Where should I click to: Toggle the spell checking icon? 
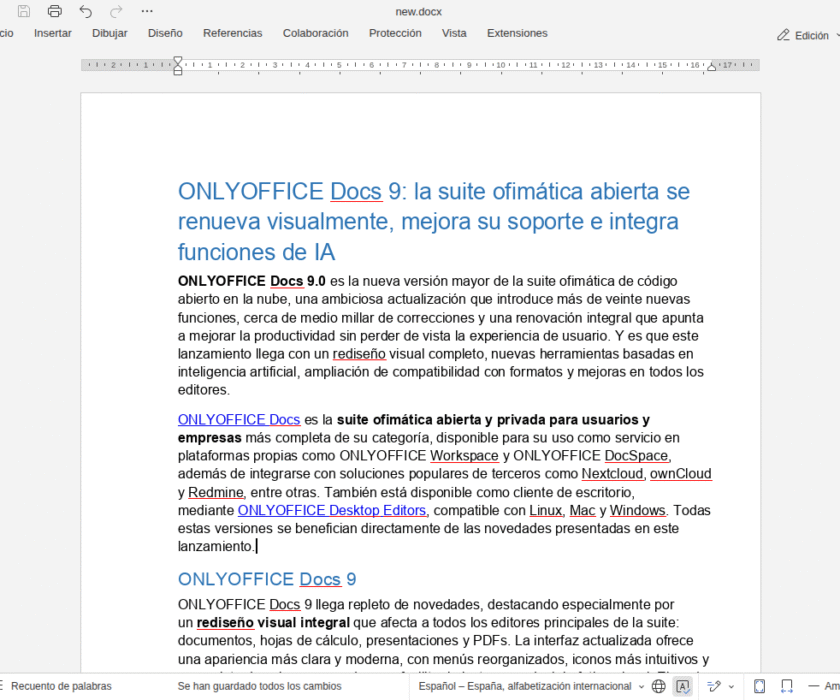[x=683, y=686]
